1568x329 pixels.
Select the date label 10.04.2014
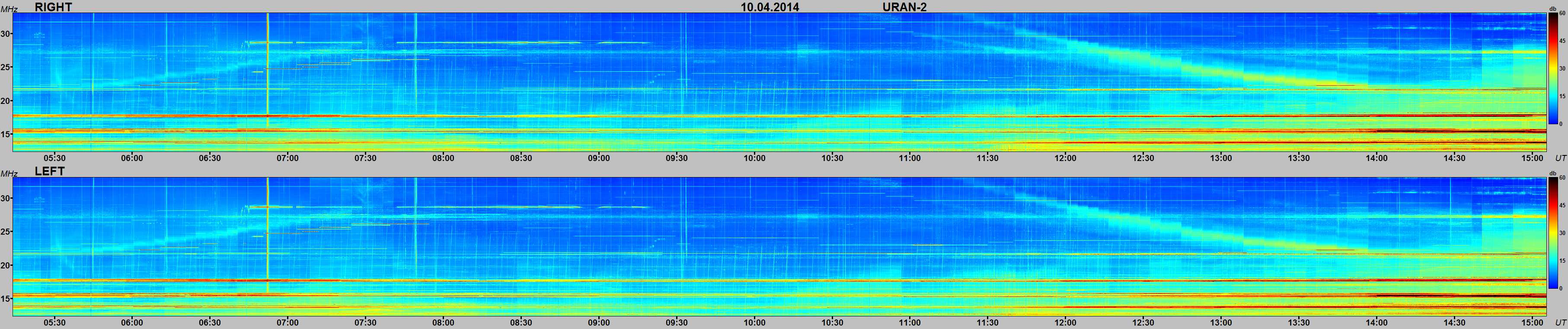770,6
